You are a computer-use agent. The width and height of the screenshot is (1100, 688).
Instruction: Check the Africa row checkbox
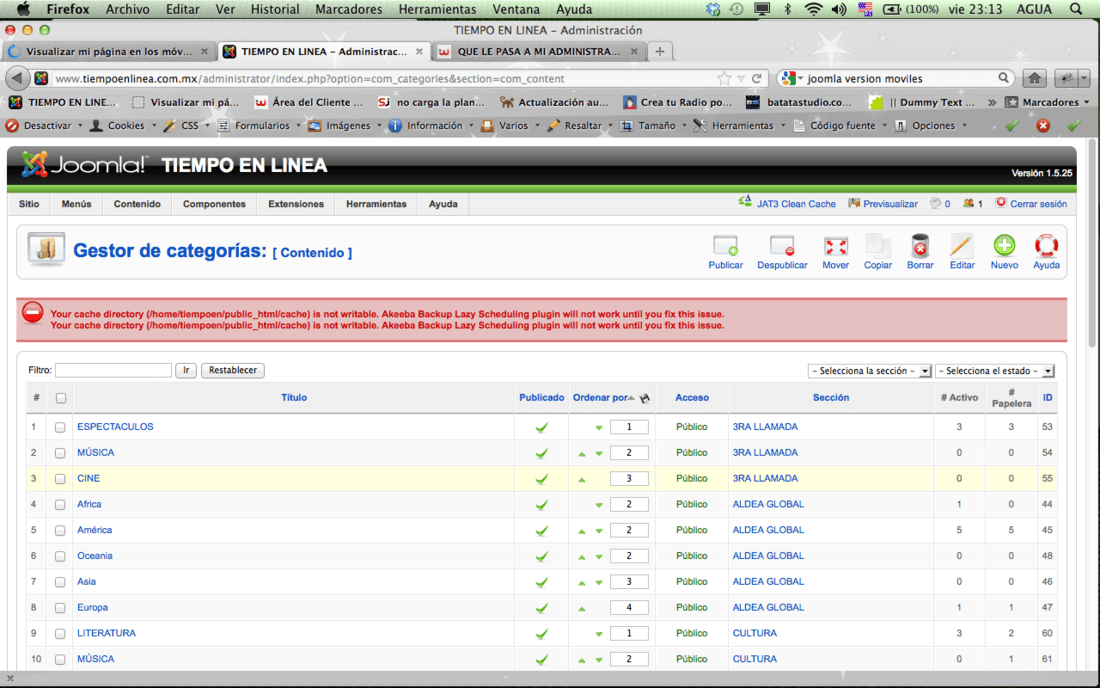60,505
